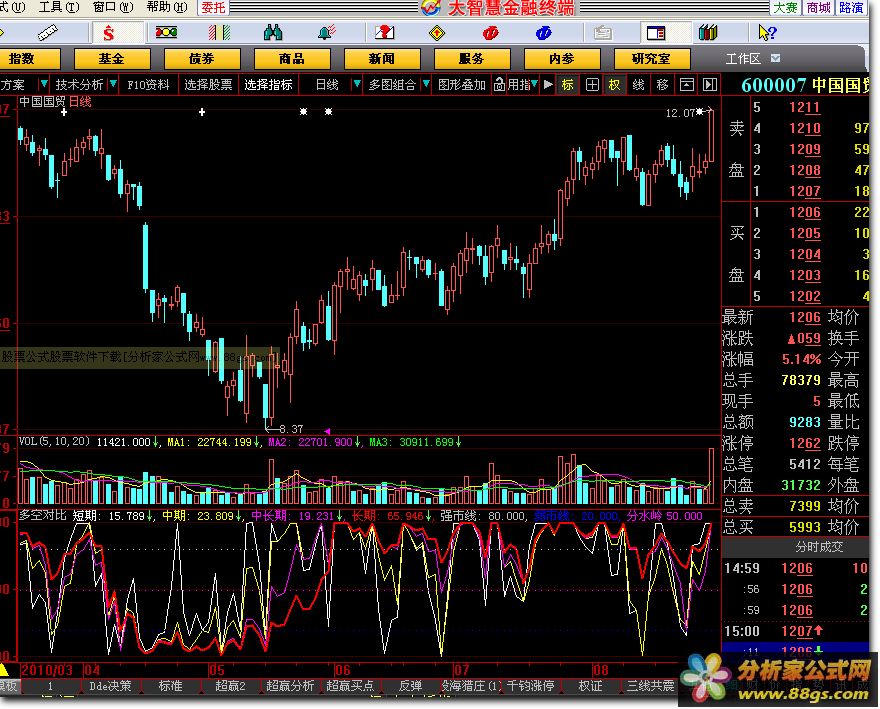Image resolution: width=880 pixels, height=709 pixels.
Task: Toggle the 移 move button
Action: 662,85
